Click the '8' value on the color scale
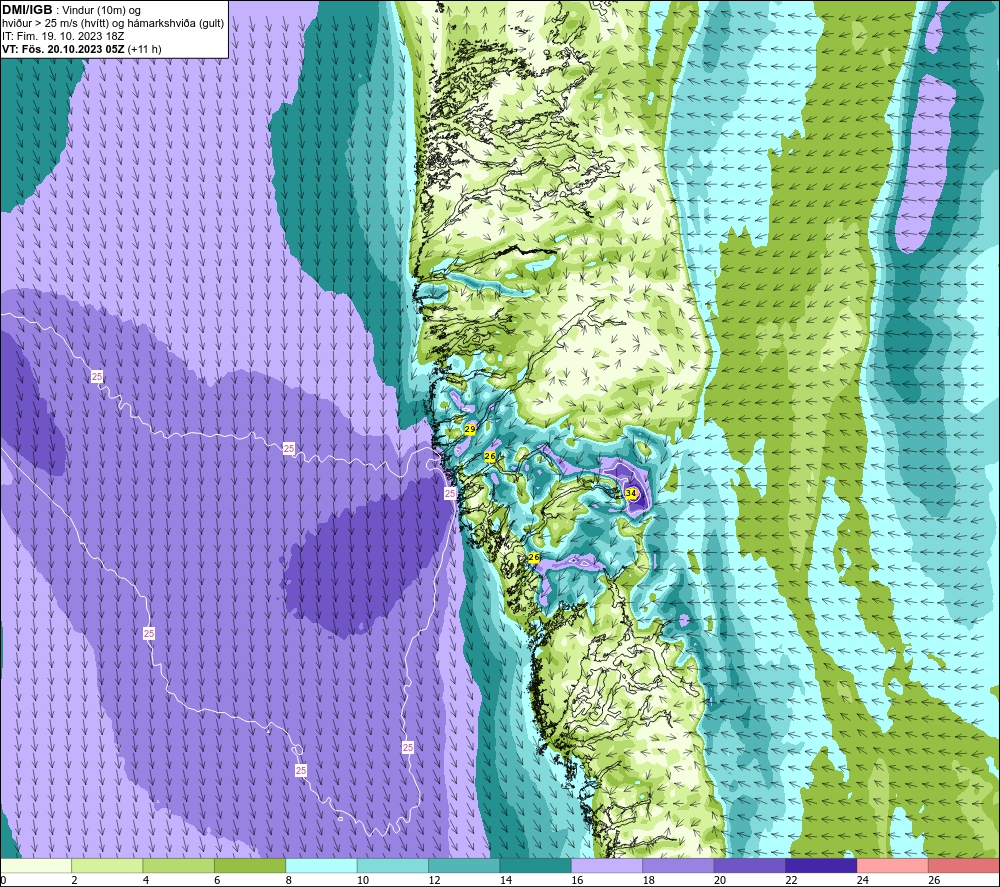1000x887 pixels. coord(289,880)
